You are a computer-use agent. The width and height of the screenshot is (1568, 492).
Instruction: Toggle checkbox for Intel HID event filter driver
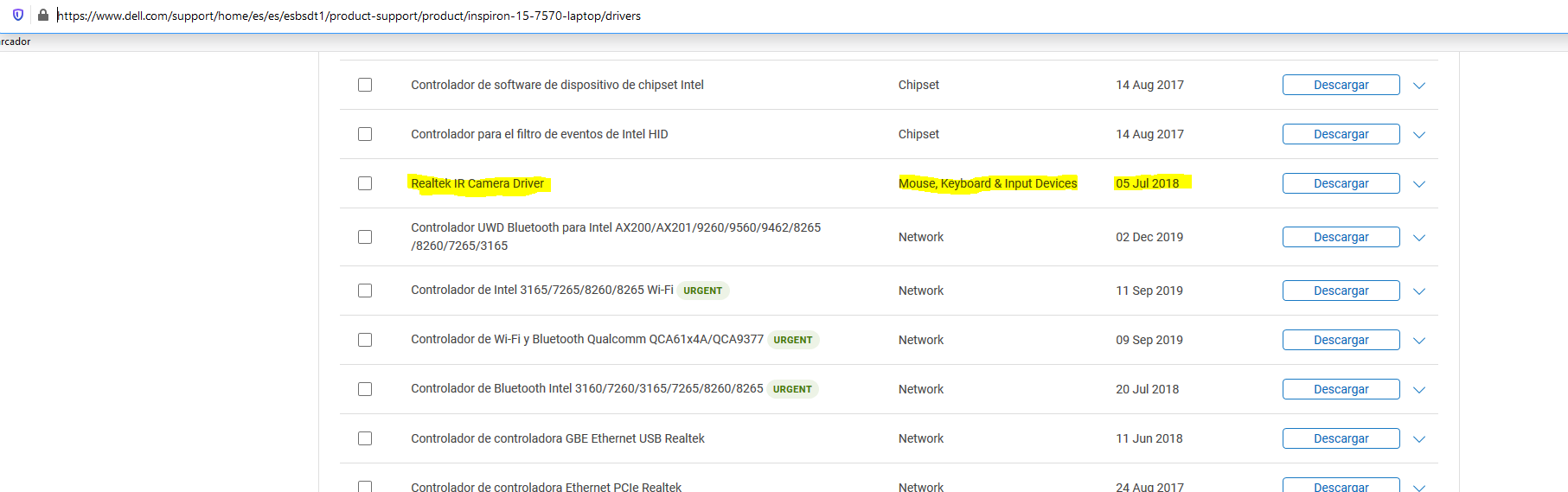point(365,134)
